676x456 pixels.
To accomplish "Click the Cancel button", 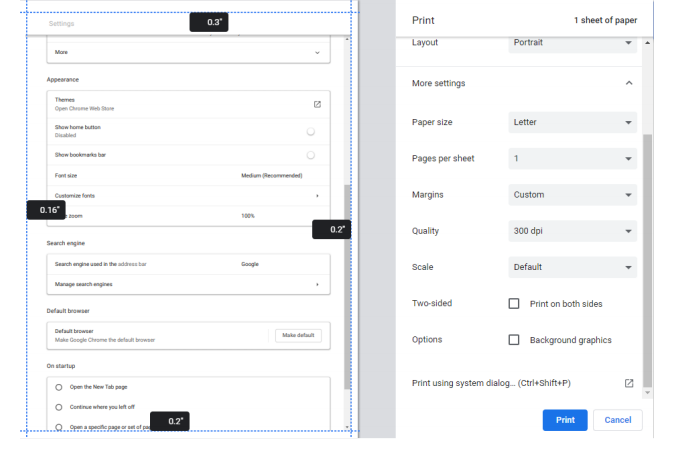I will (x=617, y=420).
